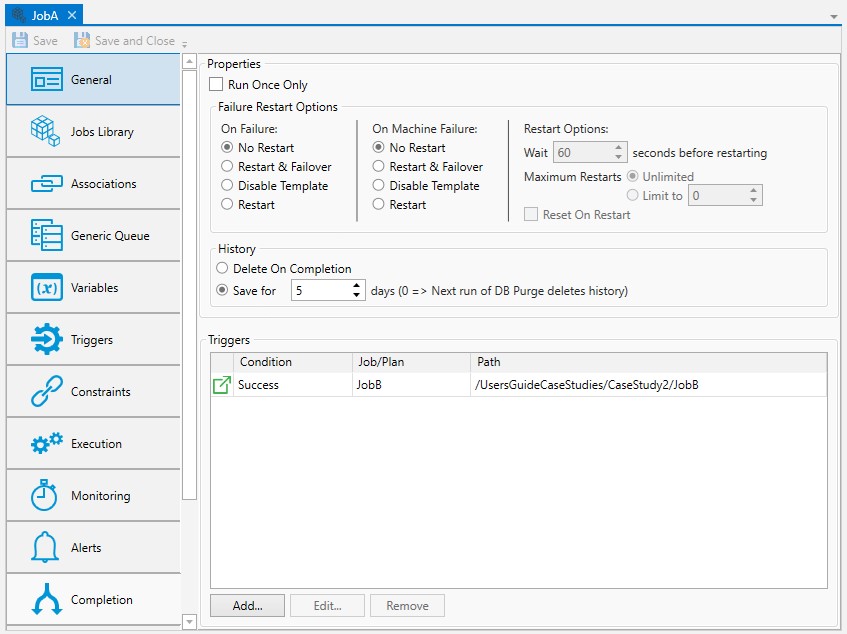Open the Generic Queue panel icon
Image resolution: width=847 pixels, height=634 pixels.
(46, 236)
